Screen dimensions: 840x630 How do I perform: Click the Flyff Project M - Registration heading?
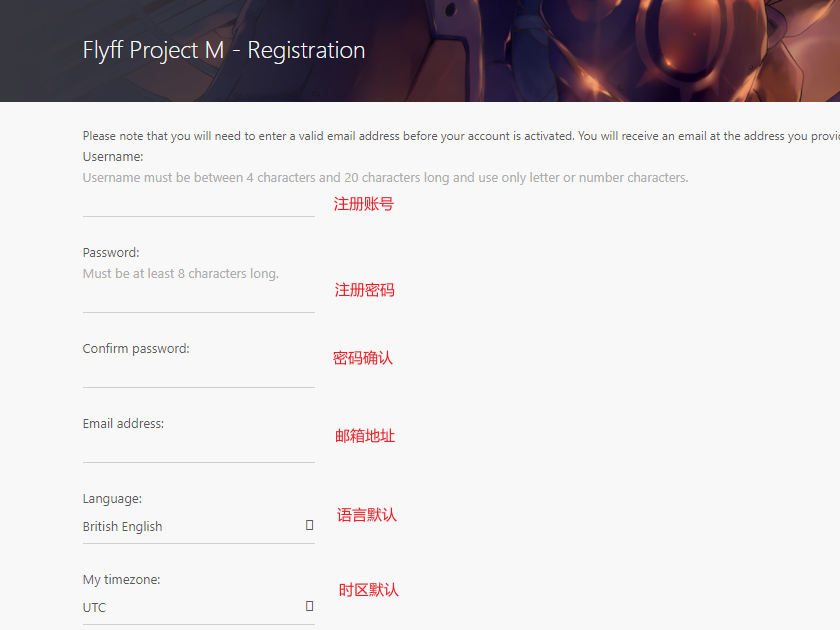(x=224, y=50)
